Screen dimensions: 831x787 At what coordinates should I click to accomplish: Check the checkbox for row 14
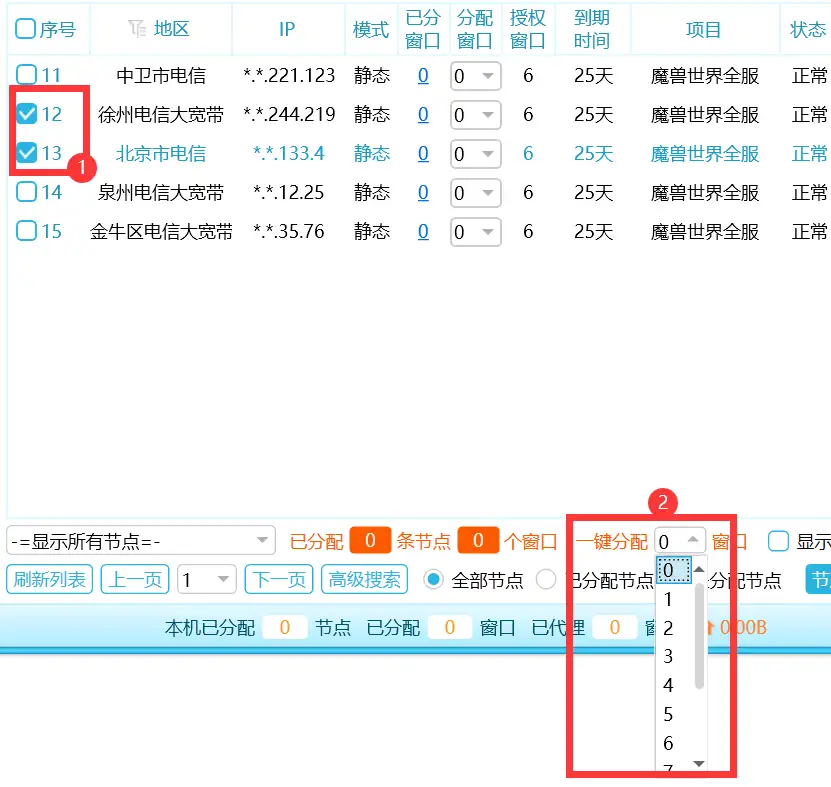click(27, 192)
